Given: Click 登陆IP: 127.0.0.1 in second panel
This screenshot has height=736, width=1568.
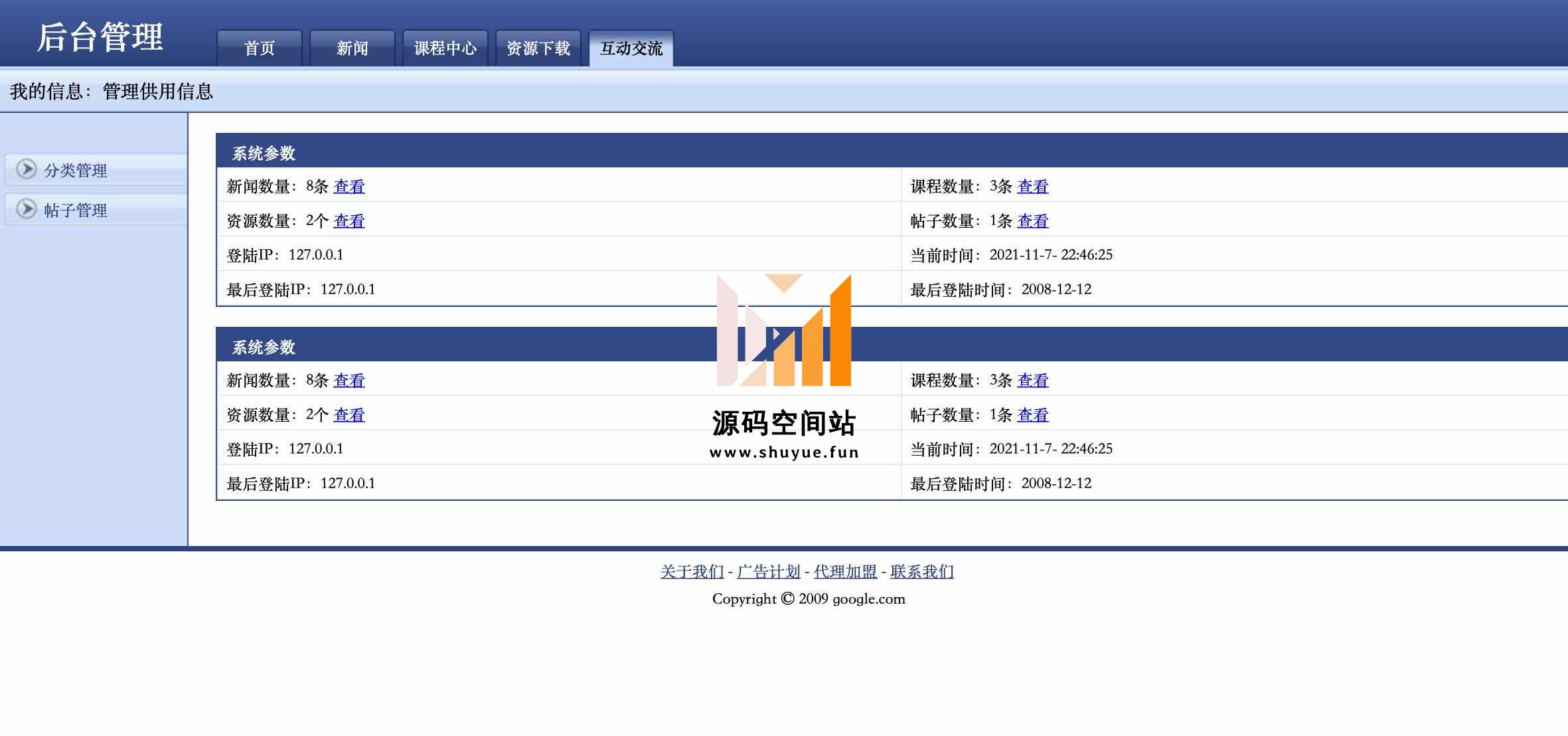Looking at the screenshot, I should [285, 449].
